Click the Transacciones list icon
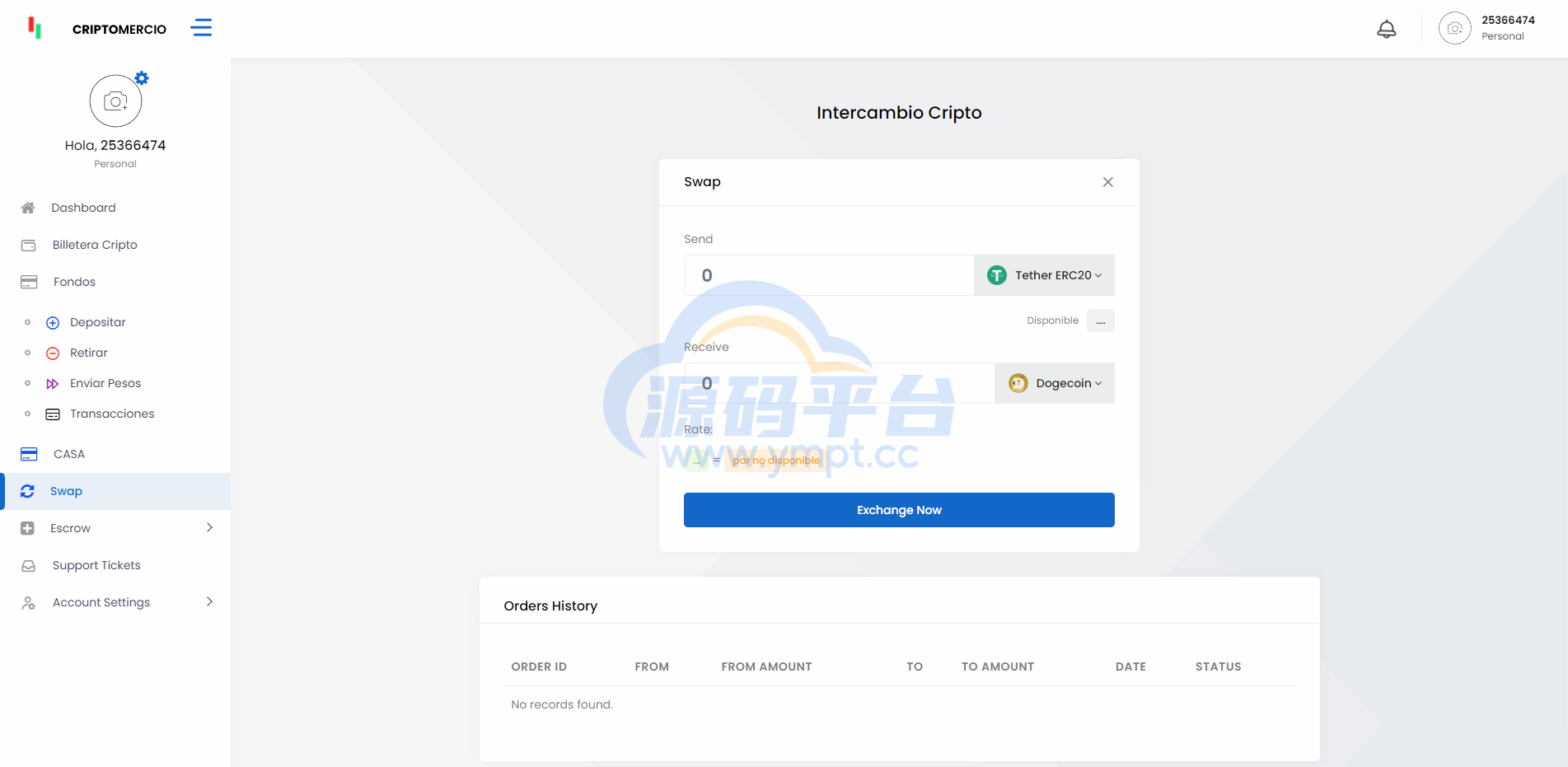Screen dimensions: 1568x767 [53, 414]
